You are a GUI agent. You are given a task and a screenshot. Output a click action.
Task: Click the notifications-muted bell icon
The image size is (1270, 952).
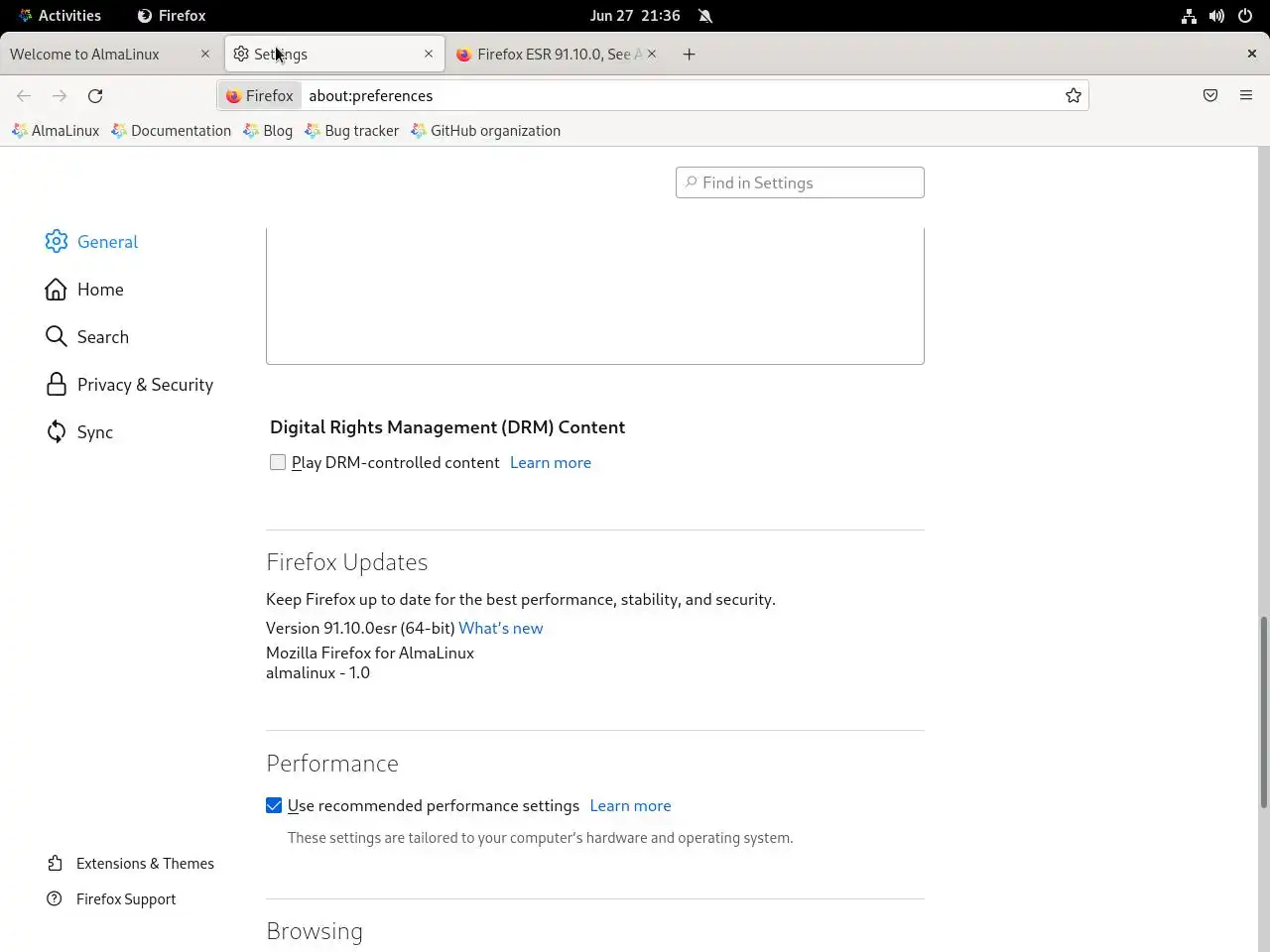705,16
